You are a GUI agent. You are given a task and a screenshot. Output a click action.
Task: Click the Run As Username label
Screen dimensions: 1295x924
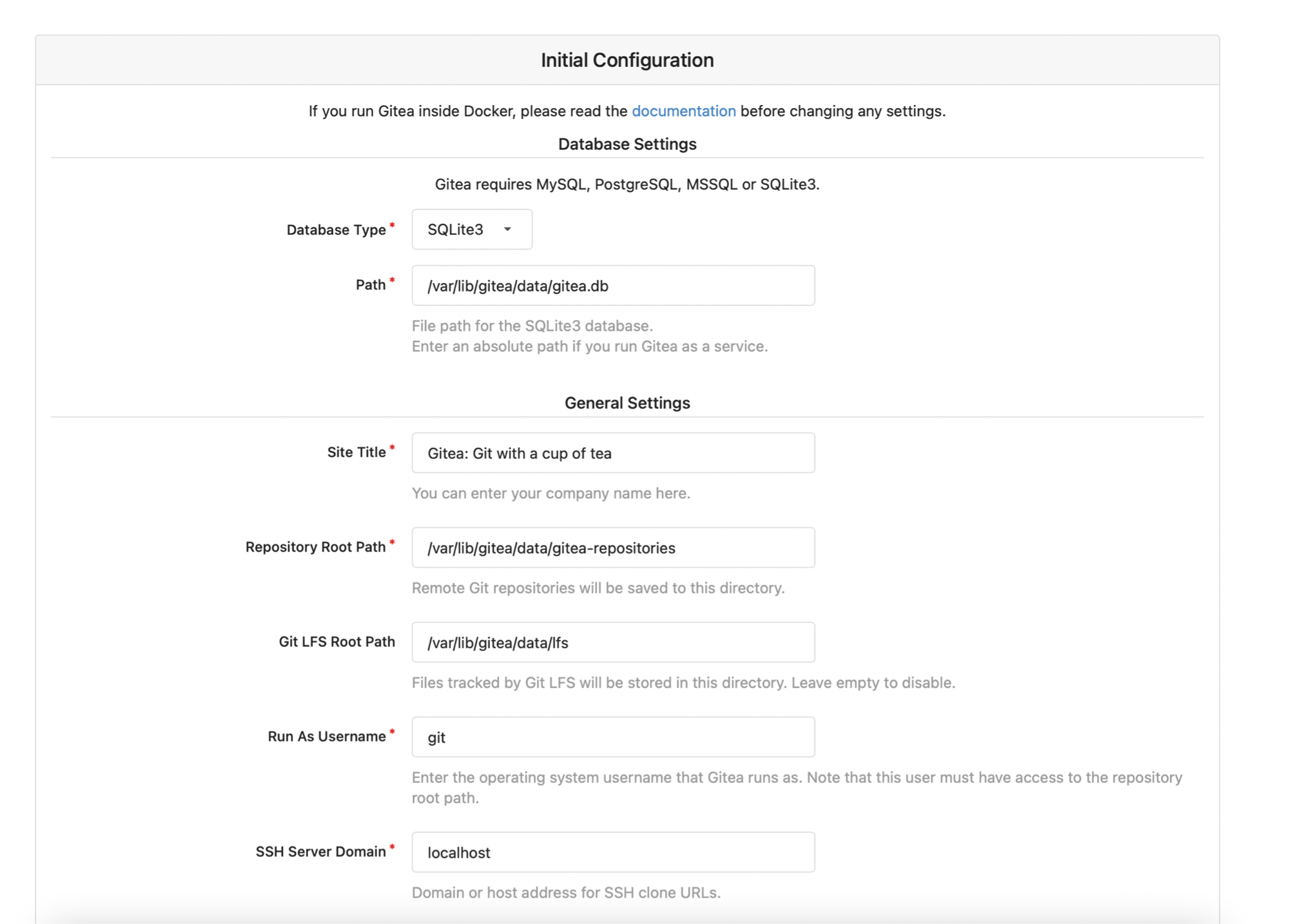(327, 736)
